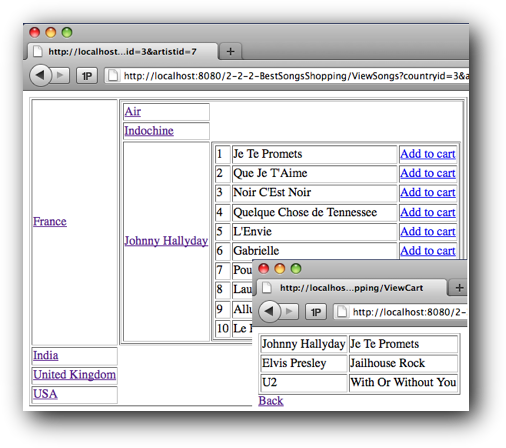This screenshot has height=448, width=506.
Task: Click the U2 cell in the cart
Action: (303, 383)
